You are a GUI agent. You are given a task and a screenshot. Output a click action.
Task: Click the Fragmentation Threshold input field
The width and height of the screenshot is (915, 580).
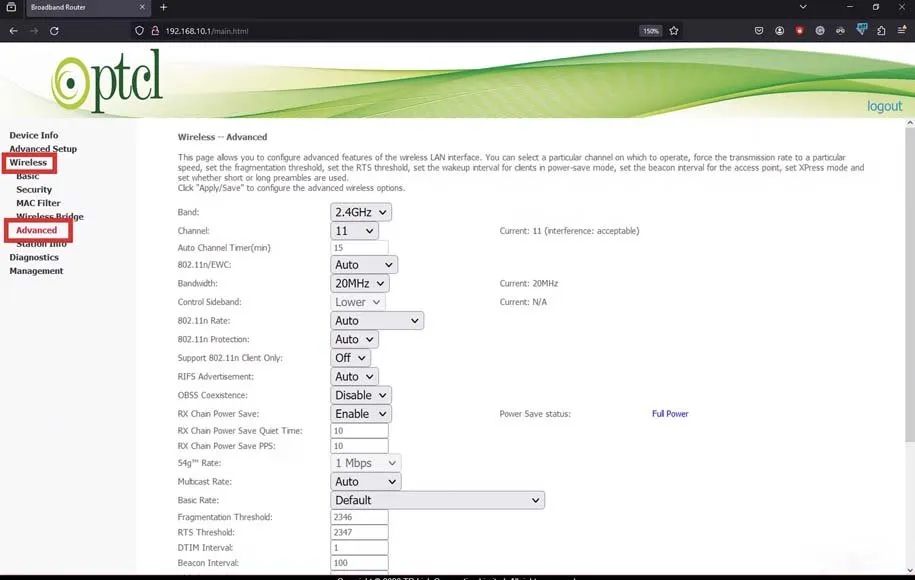359,517
